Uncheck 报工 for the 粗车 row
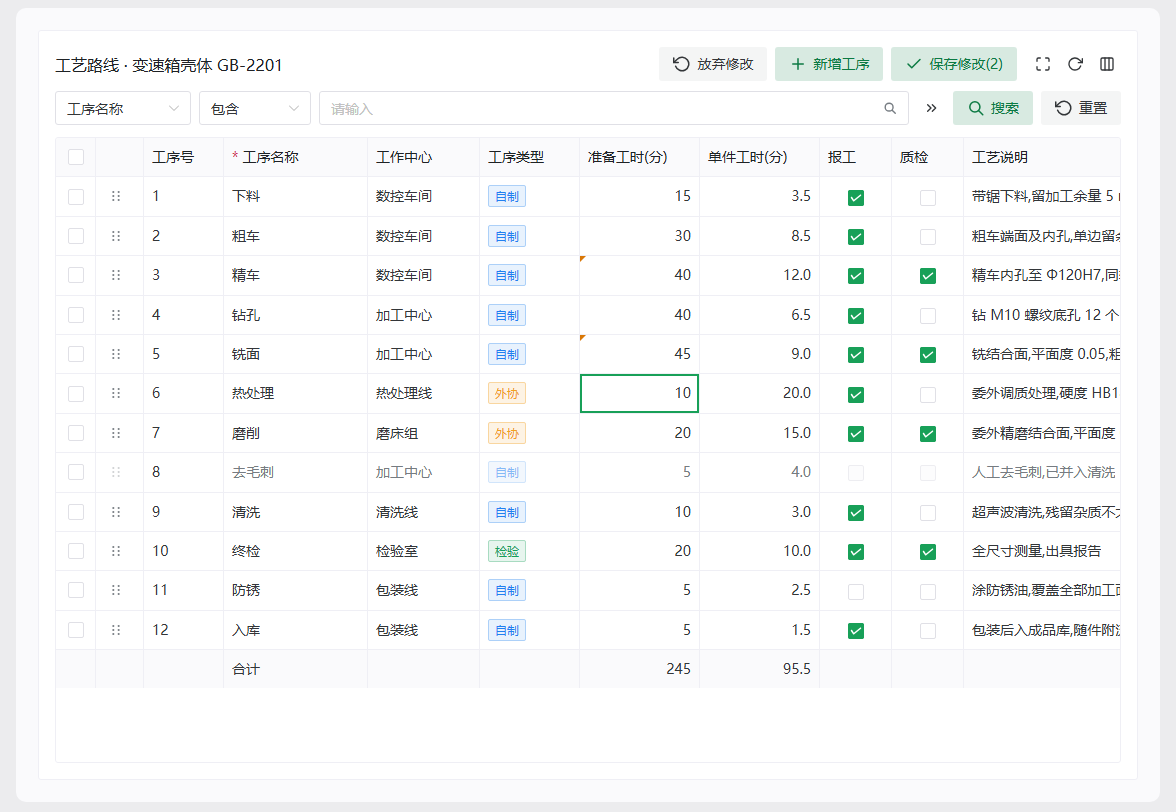Screen dimensions: 1176x812 click(x=856, y=237)
